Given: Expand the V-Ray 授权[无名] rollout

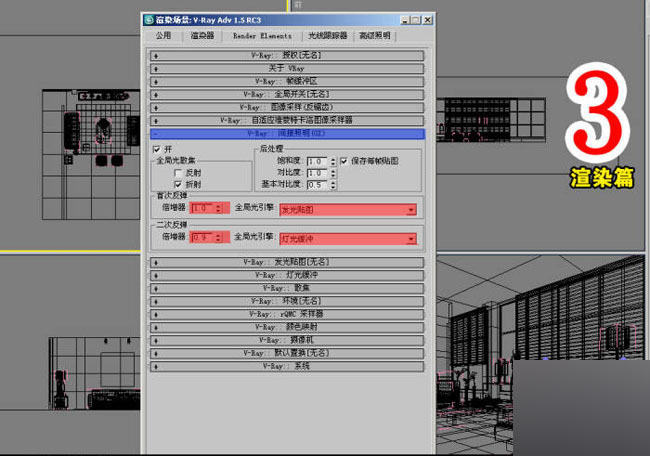Looking at the screenshot, I should tap(287, 55).
